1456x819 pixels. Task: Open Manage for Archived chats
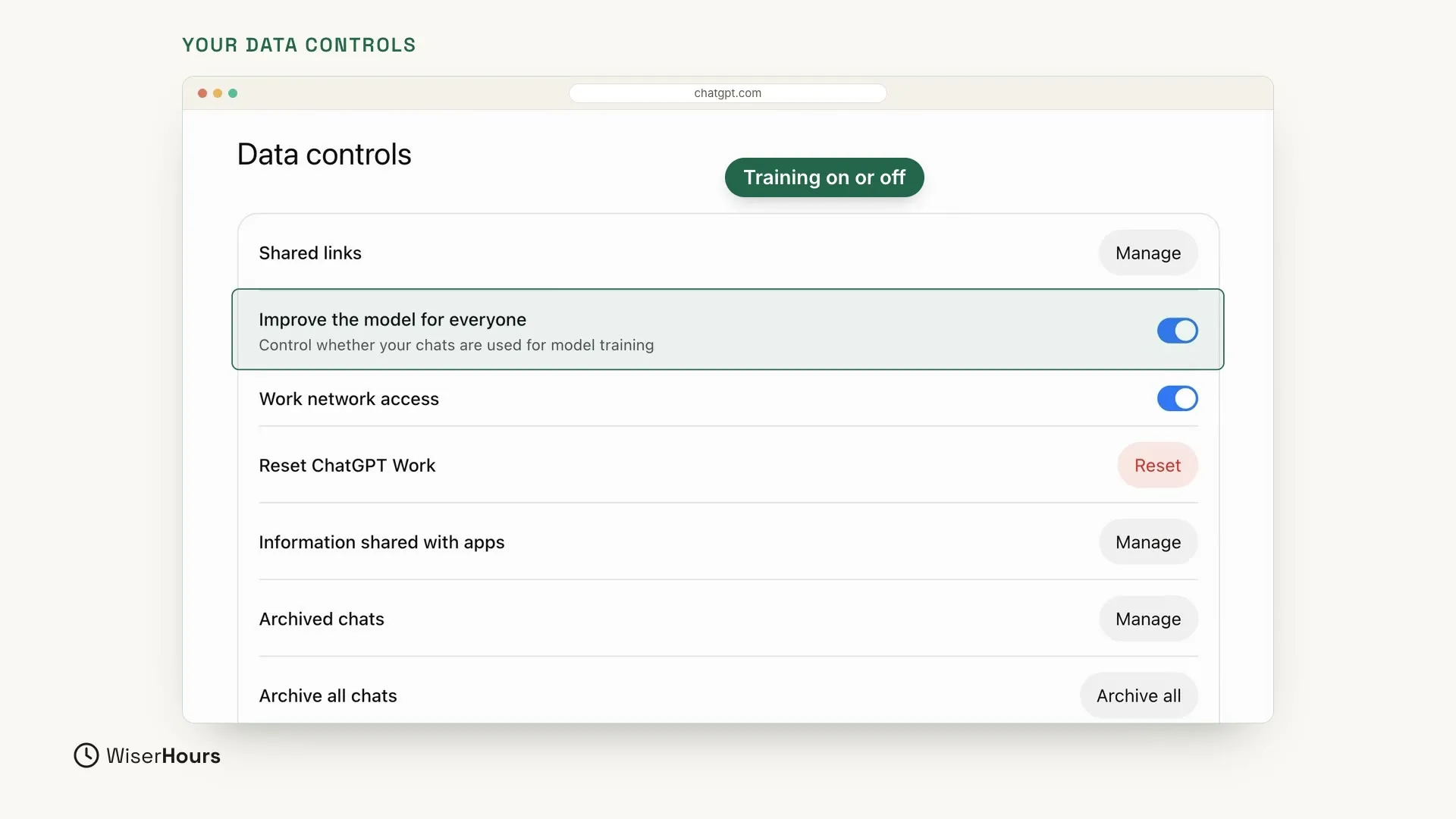click(1148, 619)
